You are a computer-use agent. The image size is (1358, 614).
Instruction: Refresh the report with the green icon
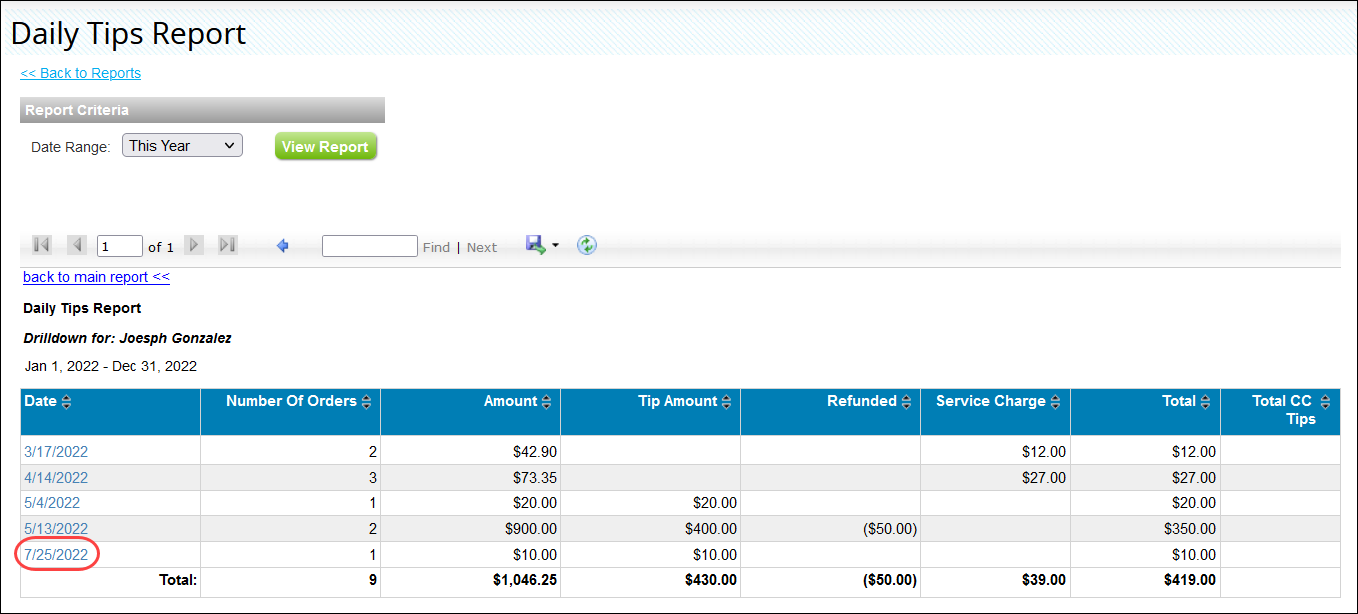point(587,245)
